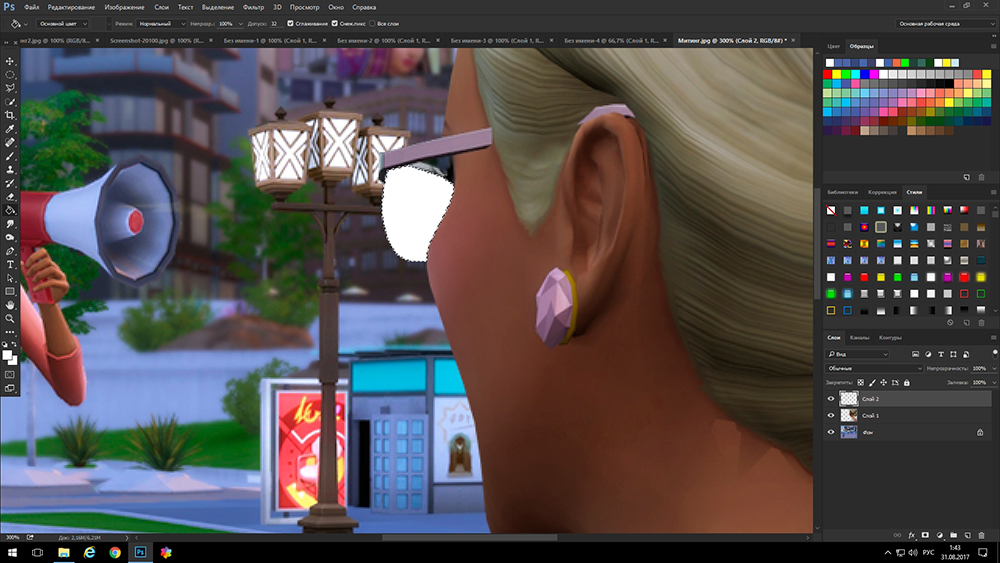1000x563 pixels.
Task: Hide the Слой 2 layer
Action: [x=830, y=398]
